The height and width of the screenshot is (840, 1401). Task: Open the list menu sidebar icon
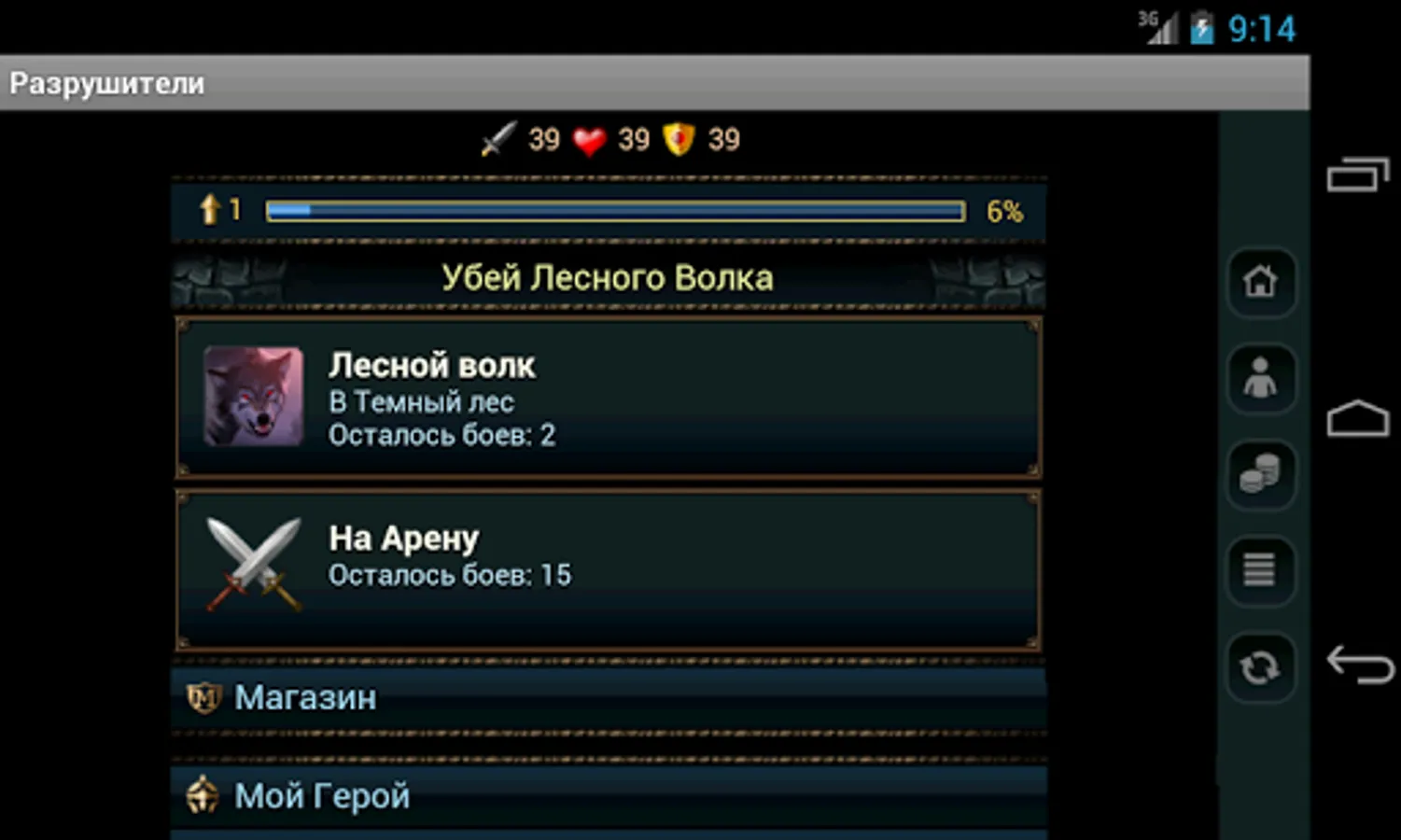click(1260, 570)
